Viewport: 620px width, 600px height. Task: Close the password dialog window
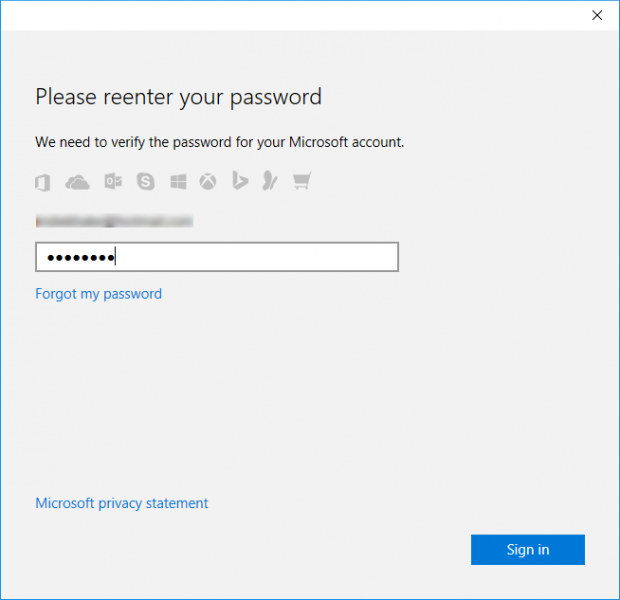597,15
